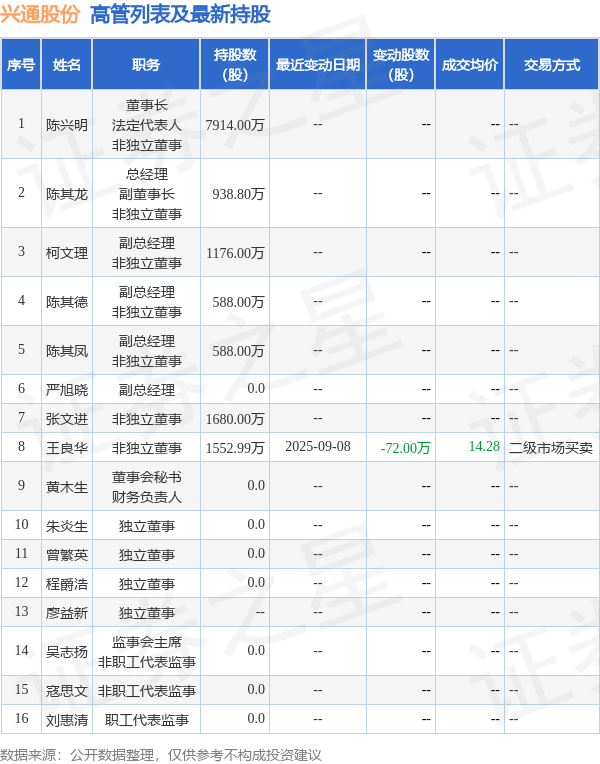
Task: Click the 董事会秘书 position for 黄木生
Action: pos(146,477)
